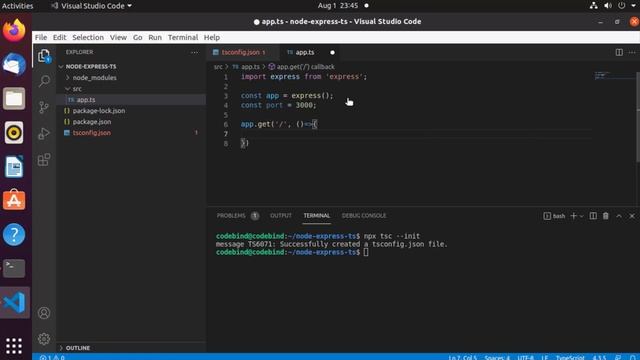
Task: Kill terminal with trash icon
Action: [x=606, y=216]
